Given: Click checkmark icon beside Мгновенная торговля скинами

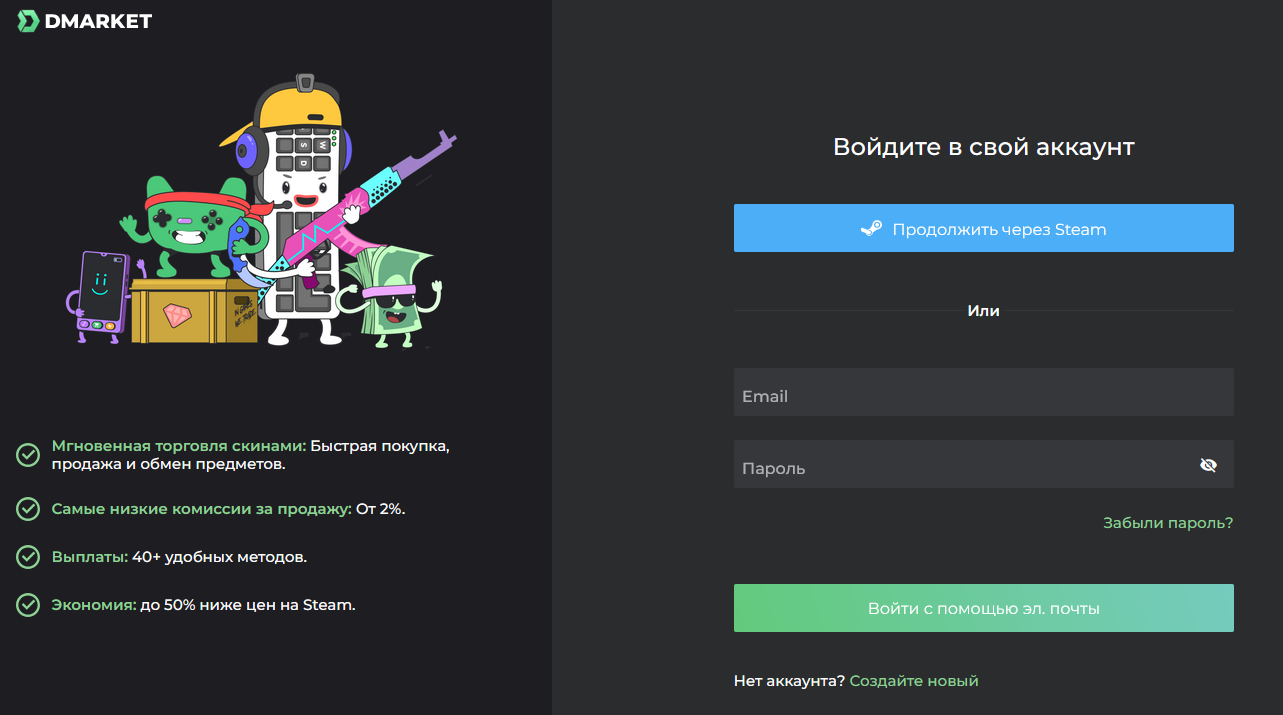Looking at the screenshot, I should (28, 455).
